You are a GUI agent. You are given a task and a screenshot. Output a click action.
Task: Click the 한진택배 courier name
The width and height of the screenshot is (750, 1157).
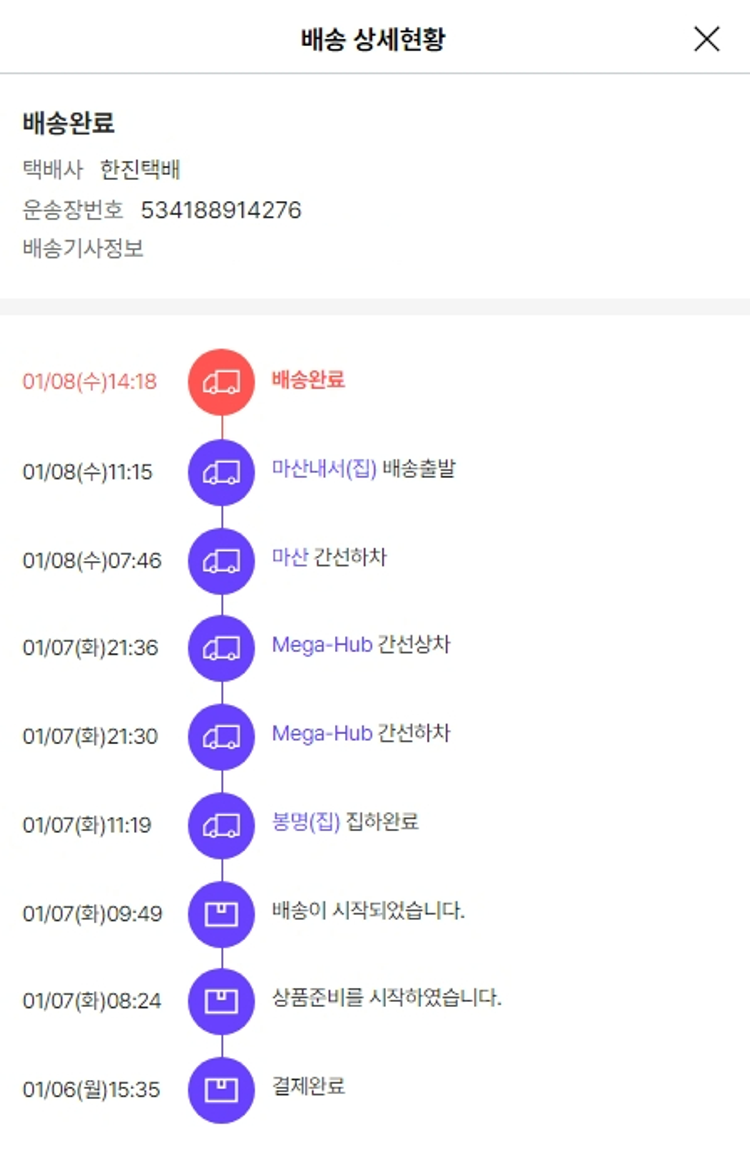pyautogui.click(x=140, y=169)
